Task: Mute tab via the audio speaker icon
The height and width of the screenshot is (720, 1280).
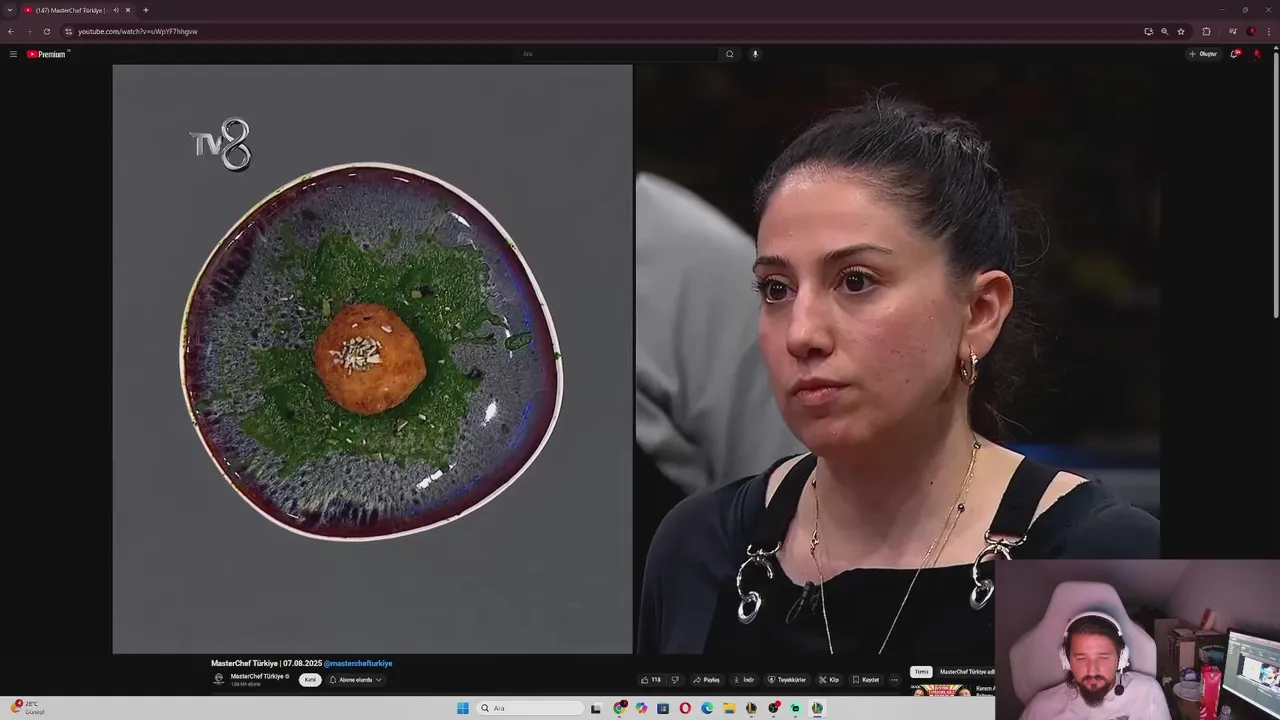Action: pos(116,10)
